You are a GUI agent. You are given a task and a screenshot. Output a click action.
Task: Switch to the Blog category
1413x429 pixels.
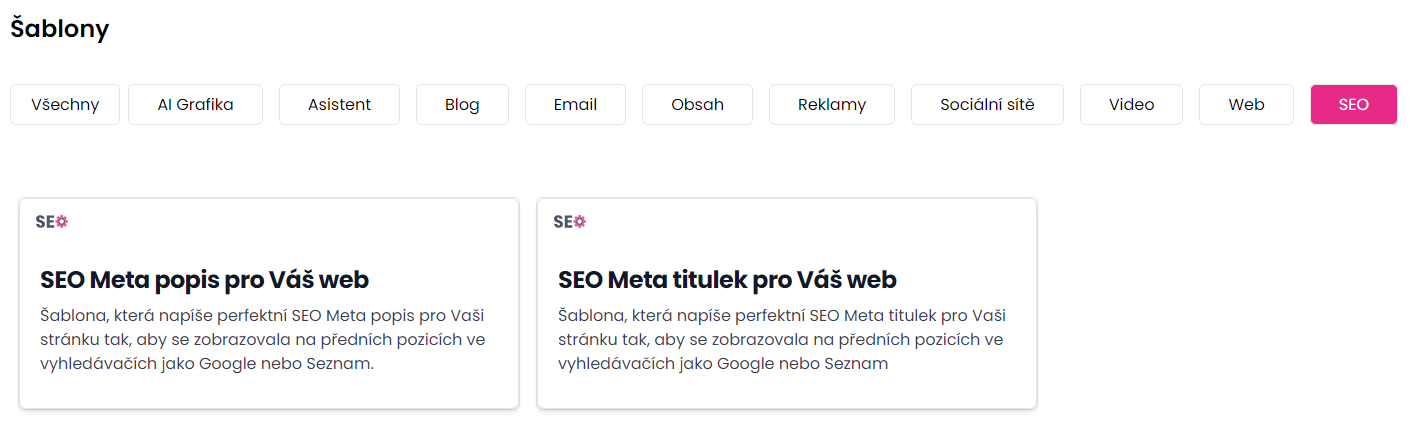[462, 104]
